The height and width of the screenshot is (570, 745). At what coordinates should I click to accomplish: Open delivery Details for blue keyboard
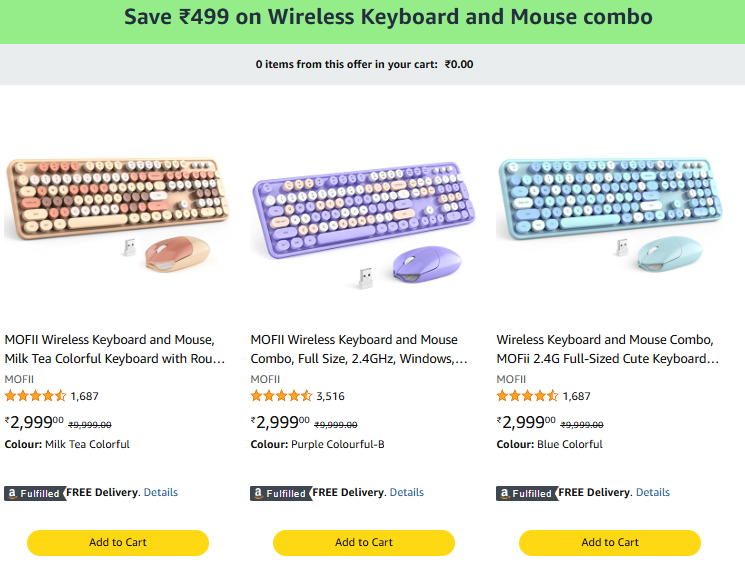coord(653,492)
